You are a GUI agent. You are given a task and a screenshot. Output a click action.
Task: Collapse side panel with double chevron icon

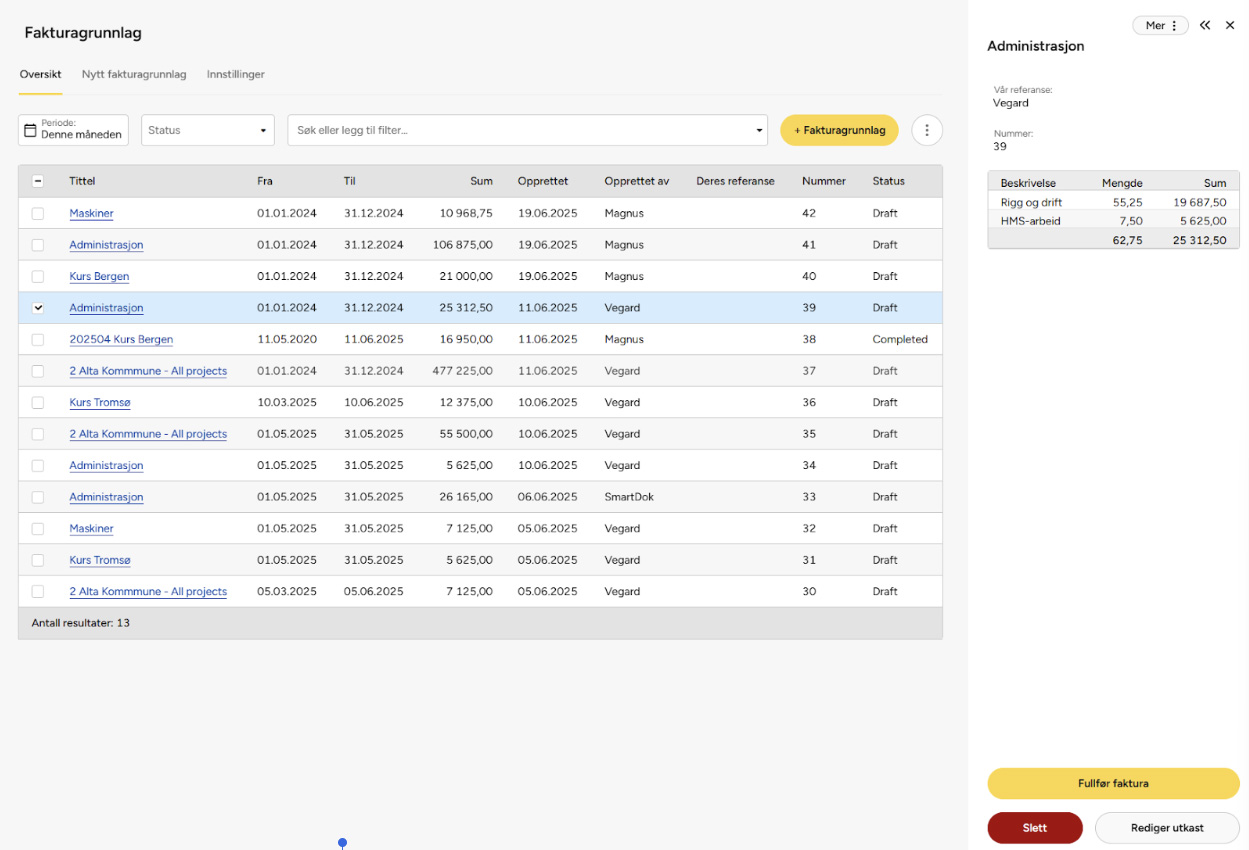pos(1205,25)
